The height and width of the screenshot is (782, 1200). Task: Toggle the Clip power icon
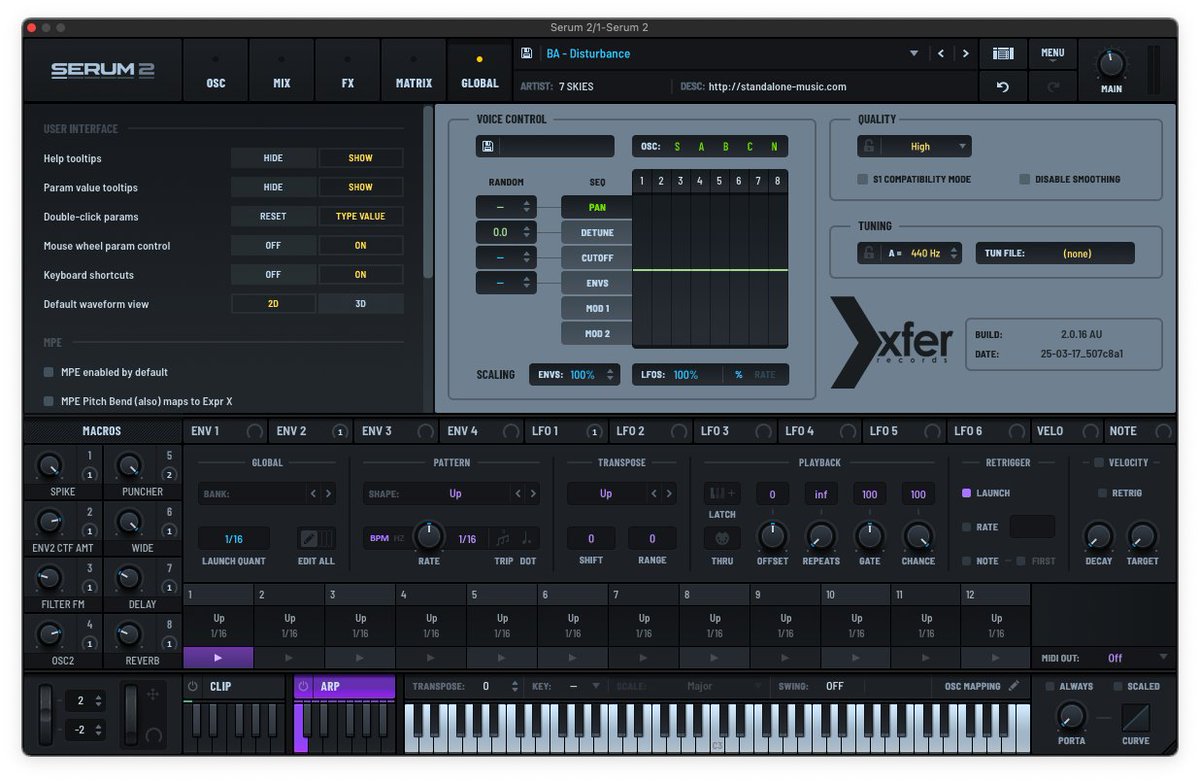click(x=194, y=687)
